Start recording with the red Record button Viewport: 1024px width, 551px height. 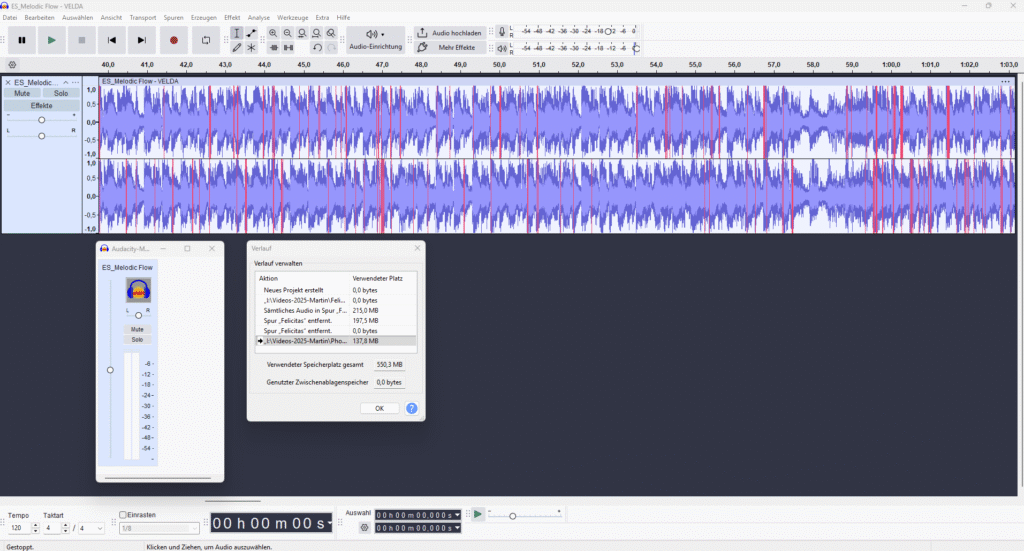click(174, 40)
